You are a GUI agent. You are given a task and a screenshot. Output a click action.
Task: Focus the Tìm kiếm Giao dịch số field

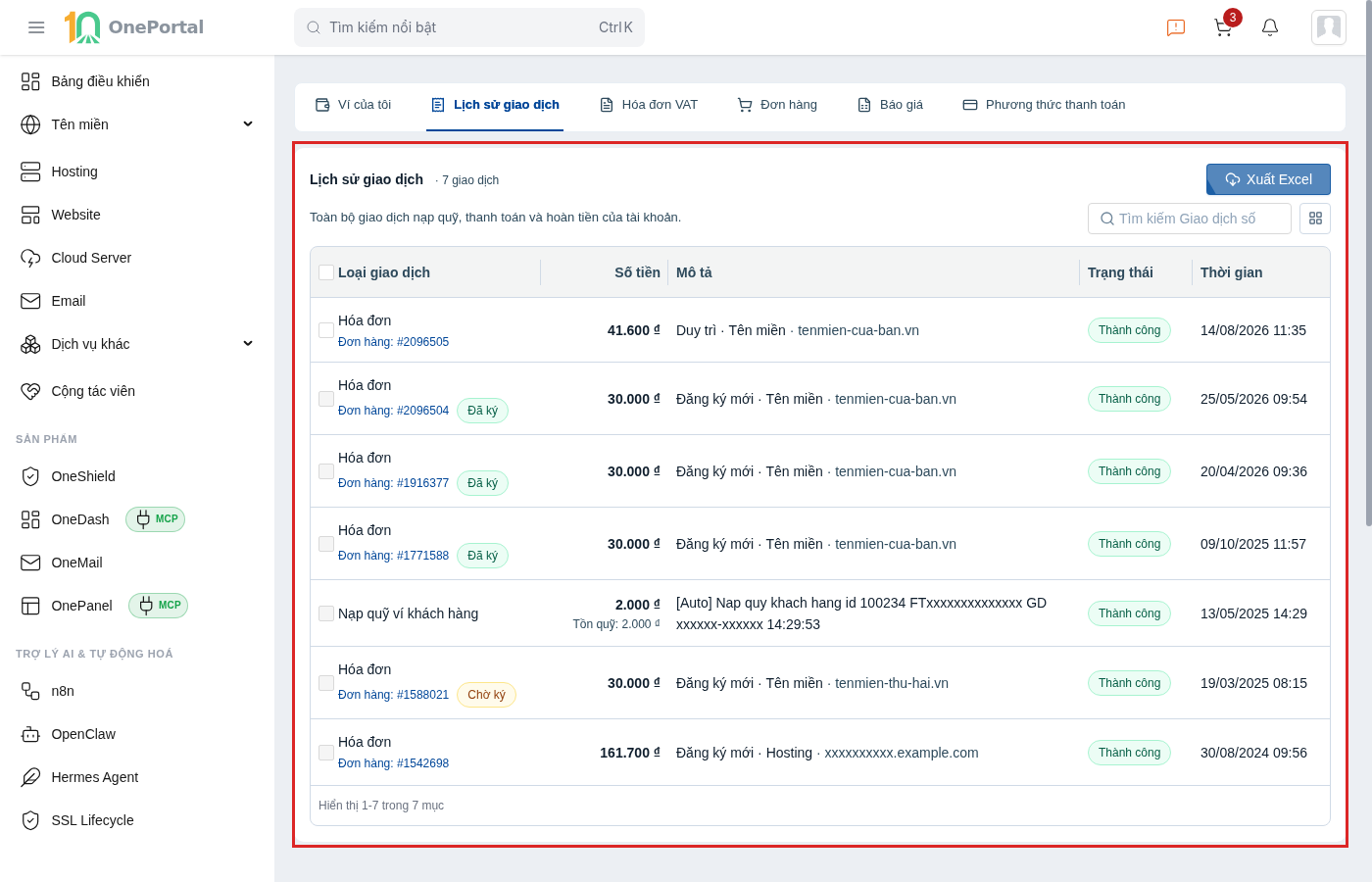tap(1190, 219)
